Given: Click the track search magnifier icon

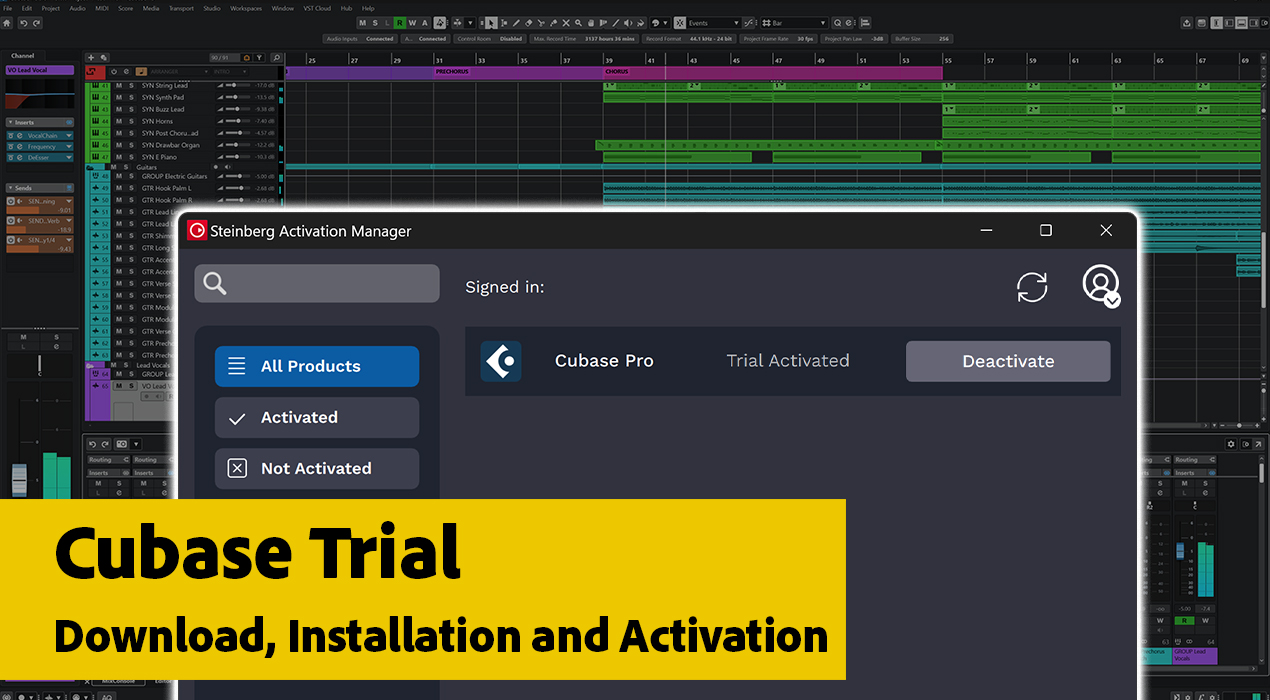Looking at the screenshot, I should pos(276,58).
